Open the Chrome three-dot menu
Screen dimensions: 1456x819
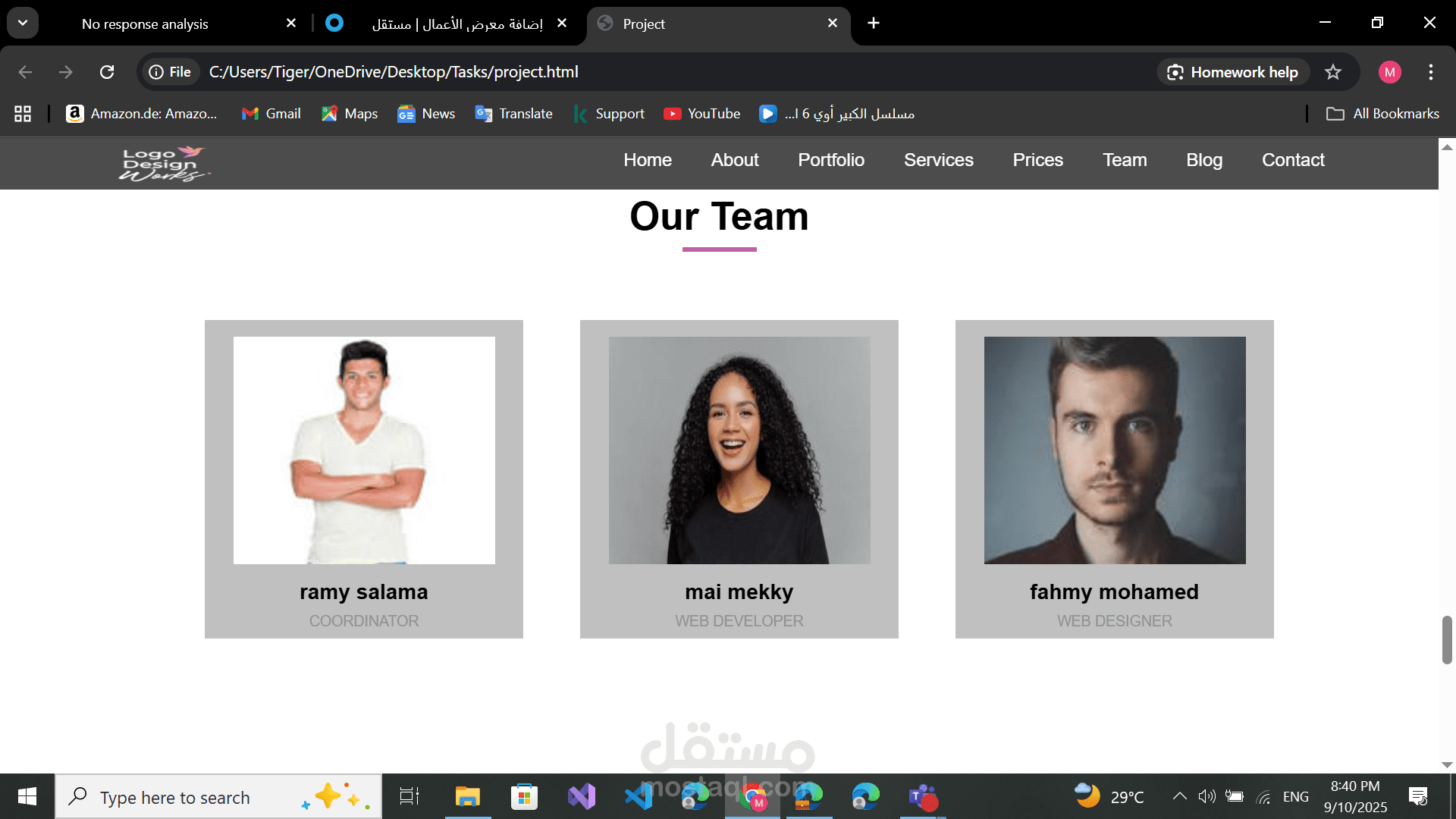coord(1431,72)
